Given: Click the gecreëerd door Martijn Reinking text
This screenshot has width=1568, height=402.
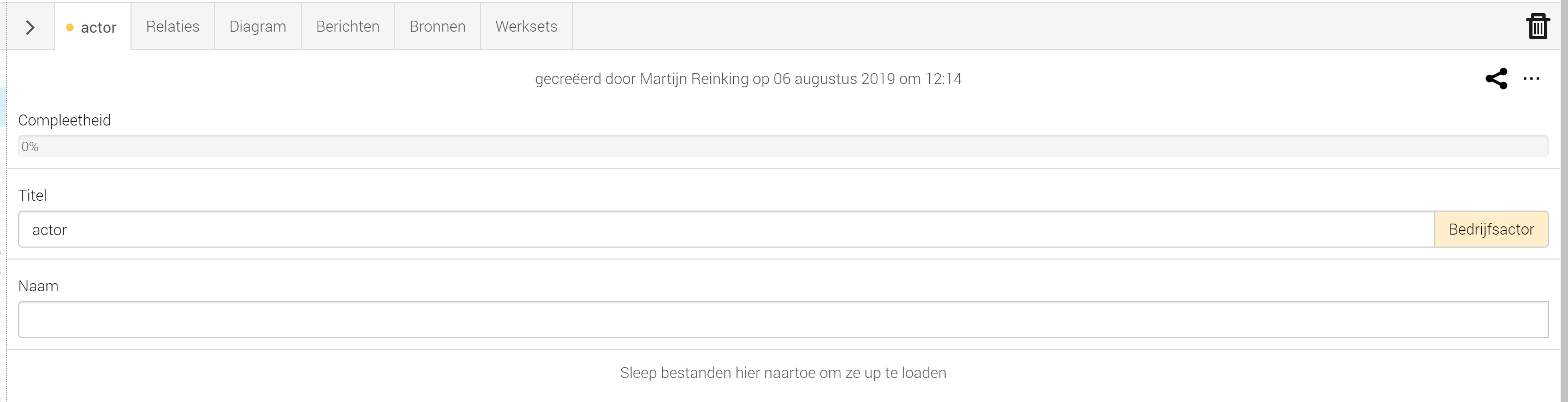Looking at the screenshot, I should 642,79.
